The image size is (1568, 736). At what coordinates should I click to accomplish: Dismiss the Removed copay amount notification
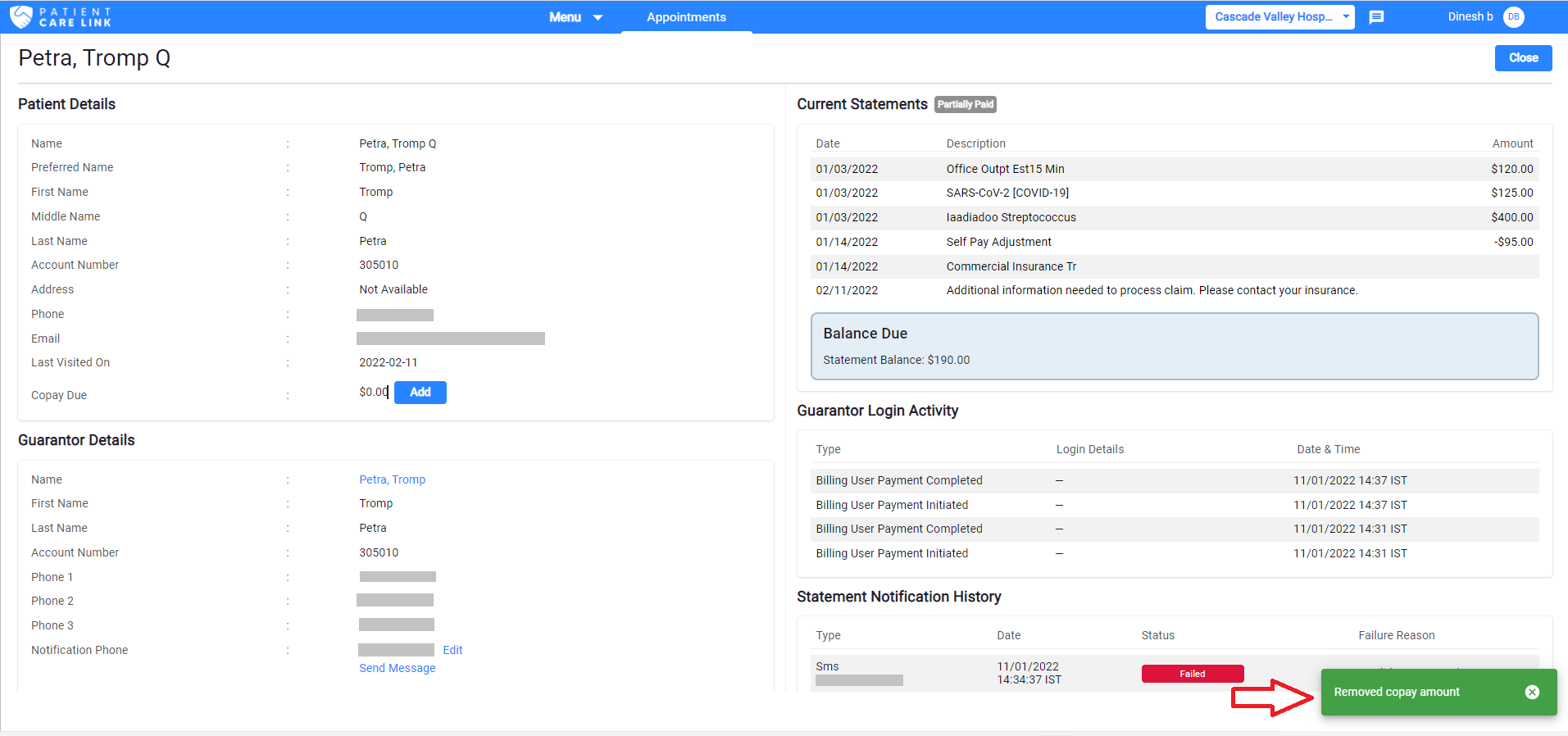1532,692
